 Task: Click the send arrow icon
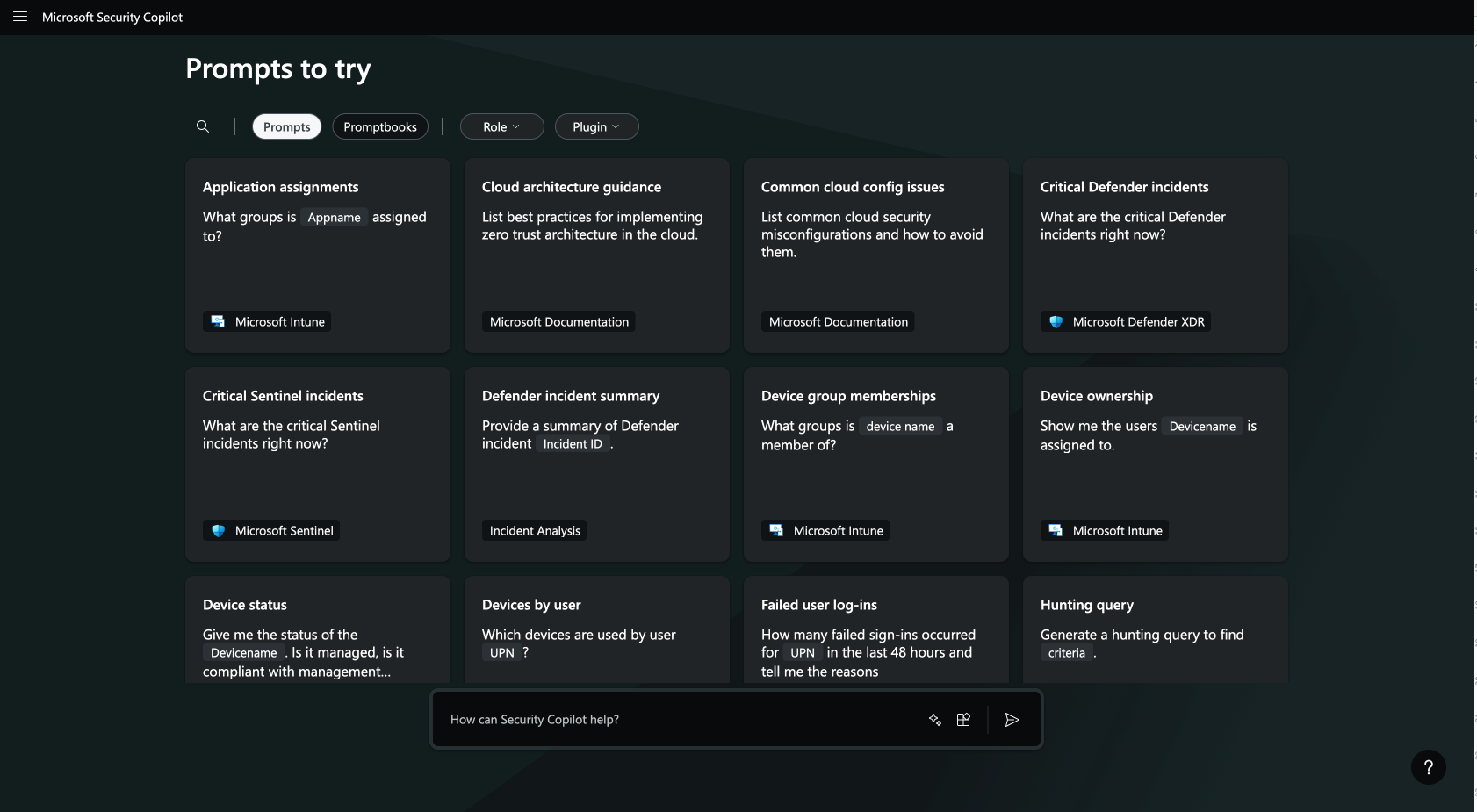pos(1012,720)
